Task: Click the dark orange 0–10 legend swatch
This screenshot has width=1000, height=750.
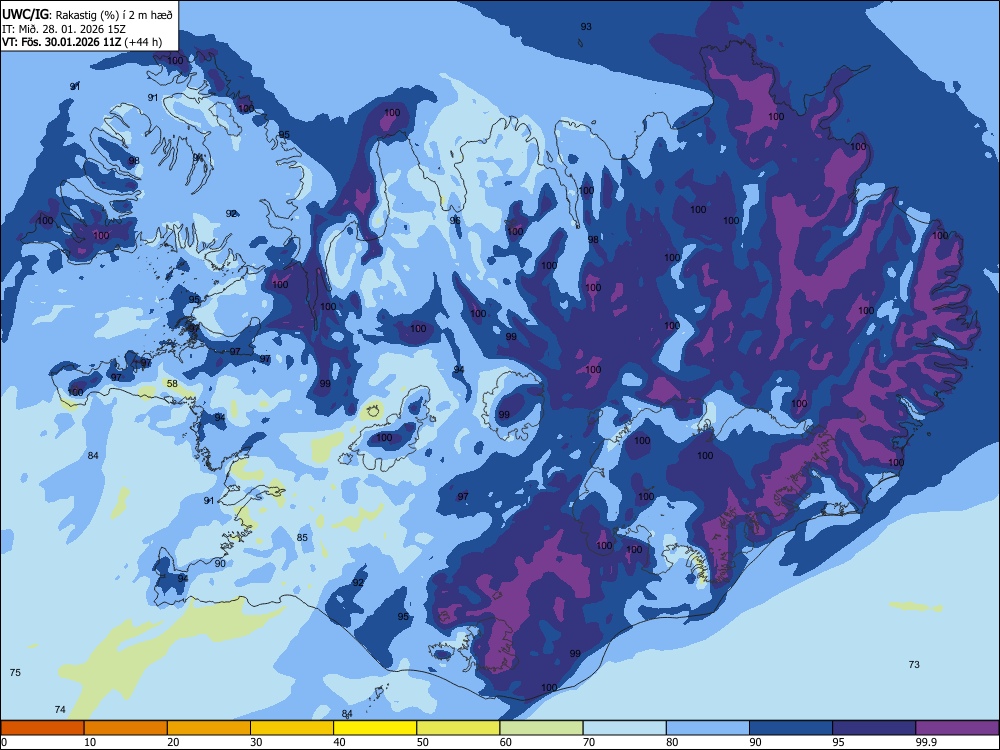Action: coord(42,728)
